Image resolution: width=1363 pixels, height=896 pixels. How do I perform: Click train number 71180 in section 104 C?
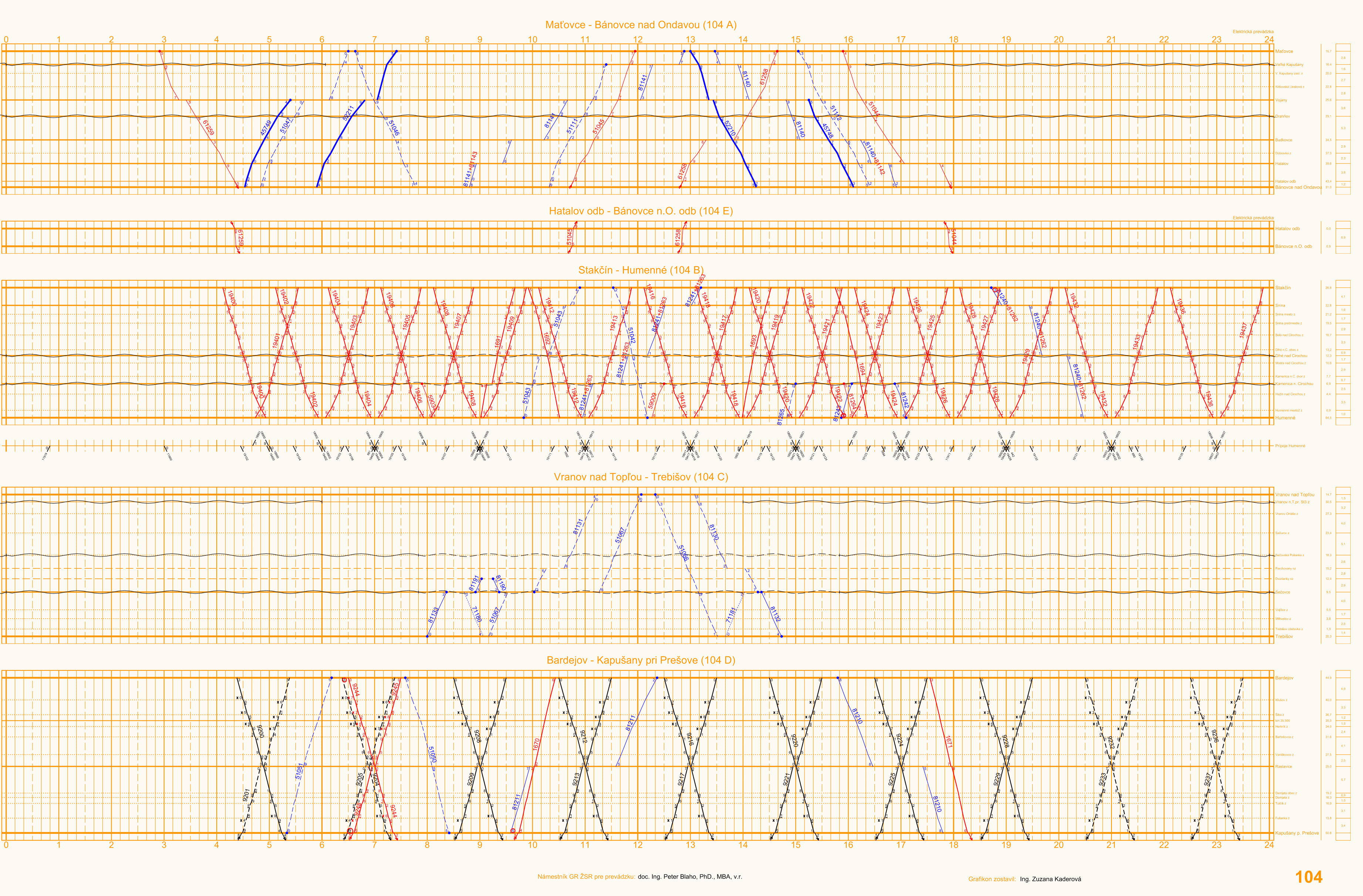[476, 614]
